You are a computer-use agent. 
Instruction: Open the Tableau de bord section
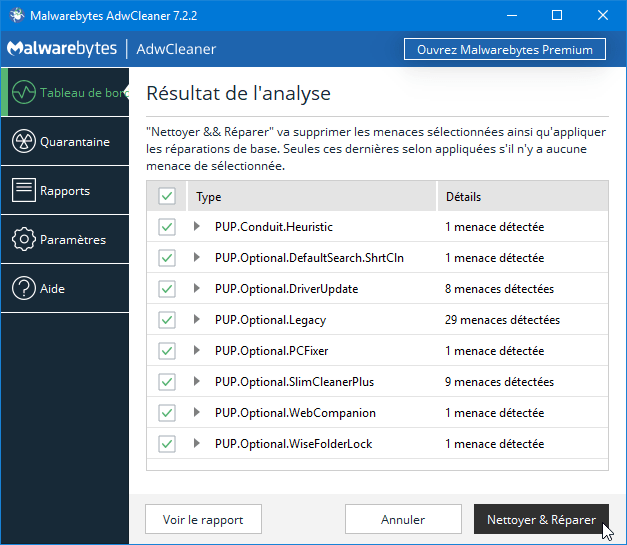65,92
